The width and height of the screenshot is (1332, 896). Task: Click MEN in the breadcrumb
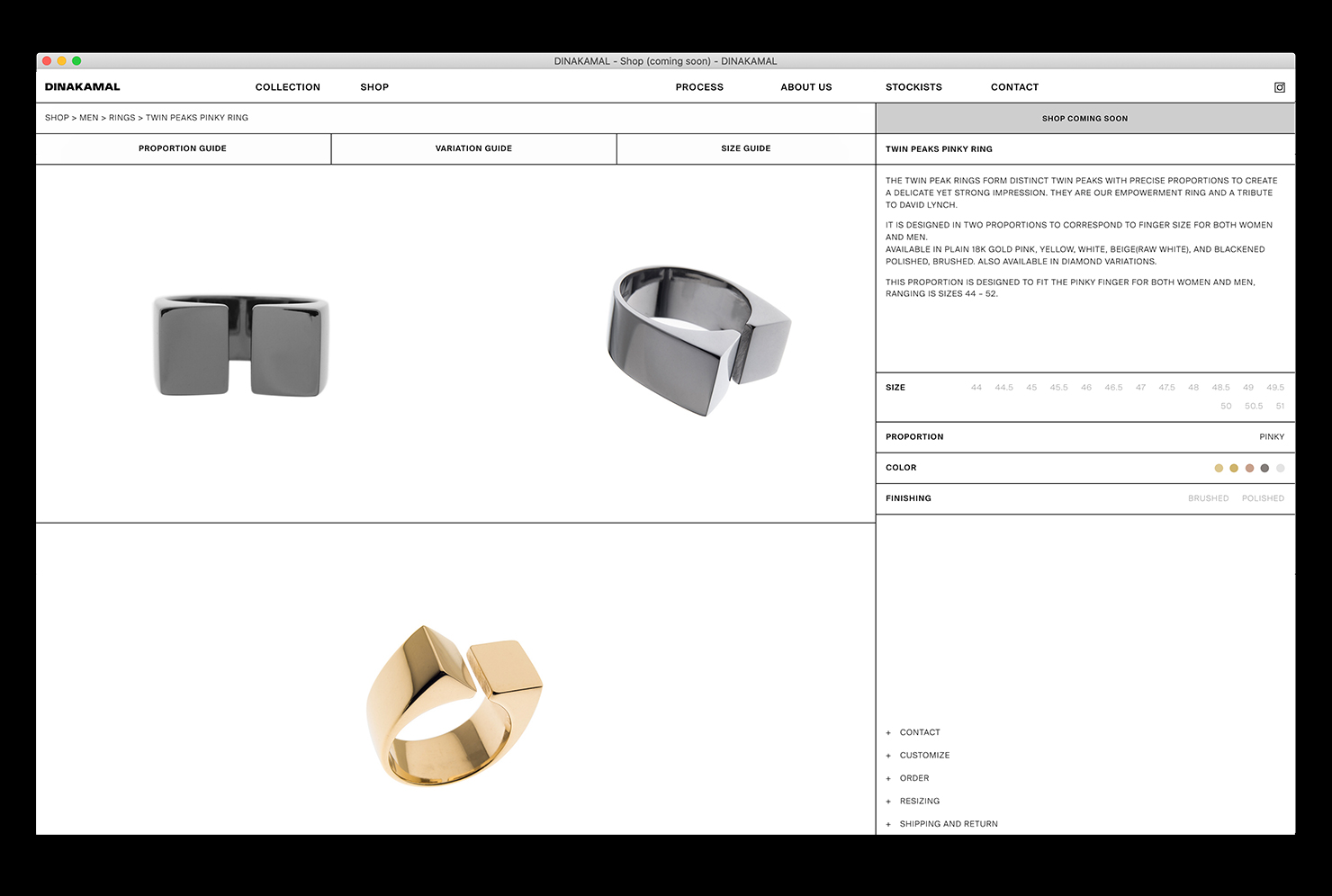[x=89, y=118]
